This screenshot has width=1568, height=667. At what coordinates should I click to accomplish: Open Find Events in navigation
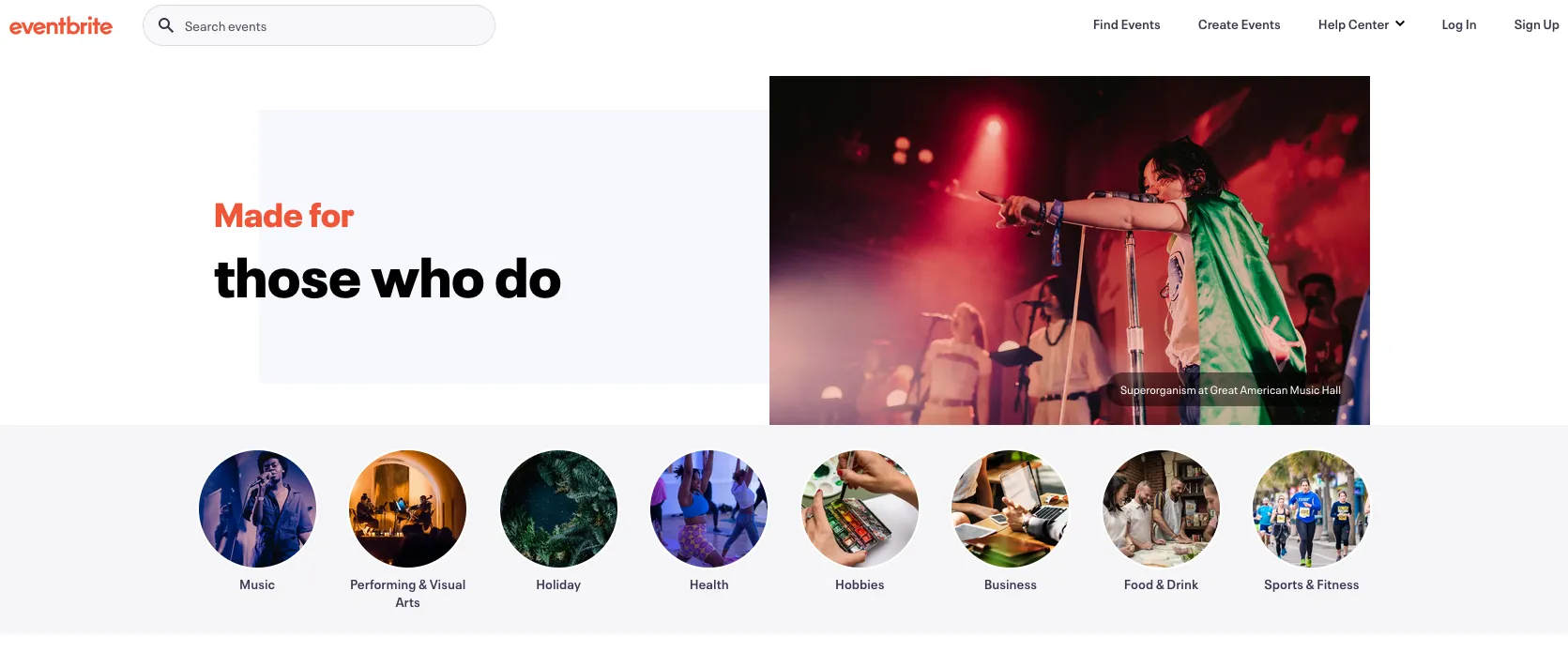(1126, 24)
